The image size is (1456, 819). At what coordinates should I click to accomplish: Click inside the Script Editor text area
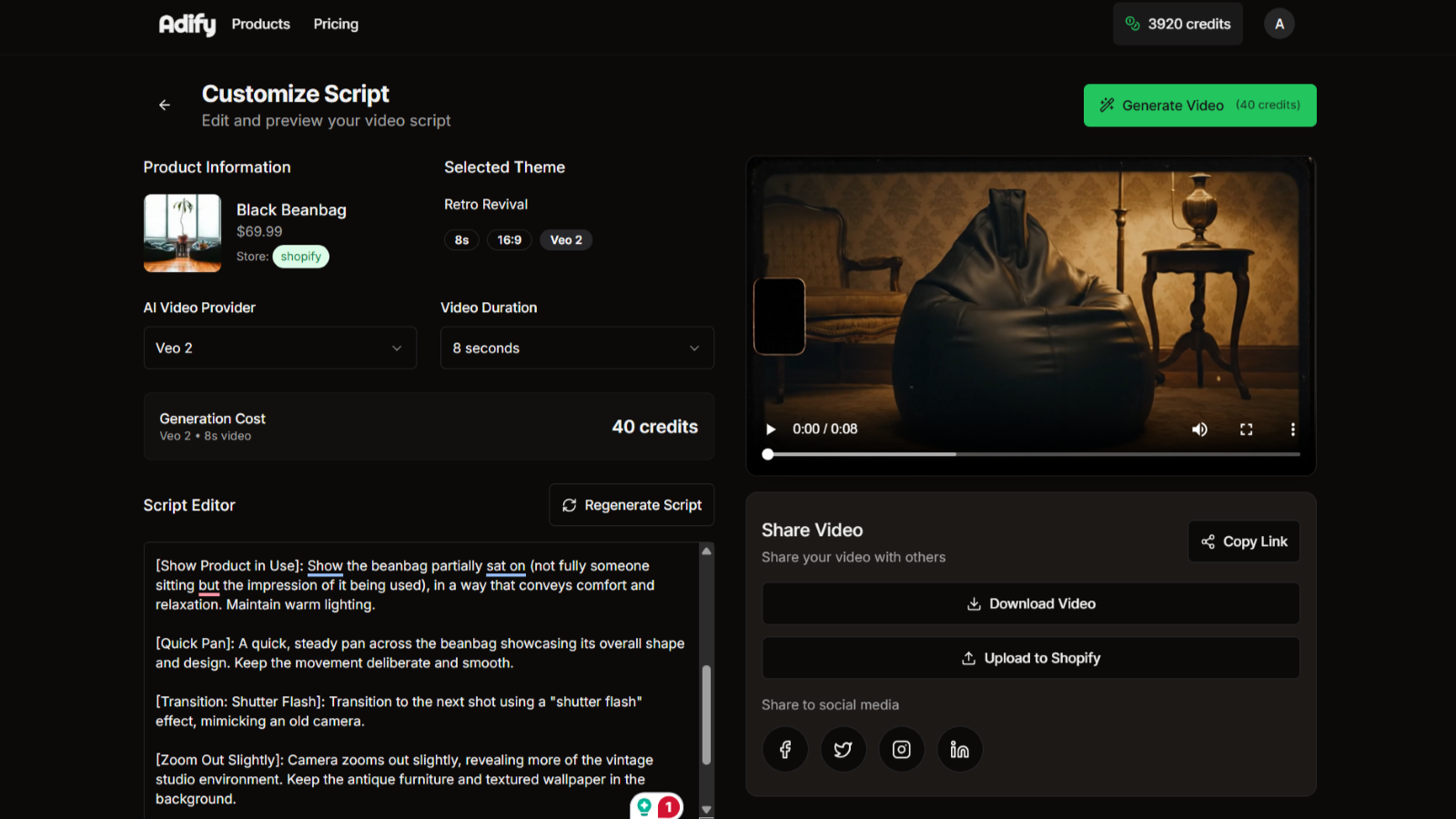(x=419, y=682)
